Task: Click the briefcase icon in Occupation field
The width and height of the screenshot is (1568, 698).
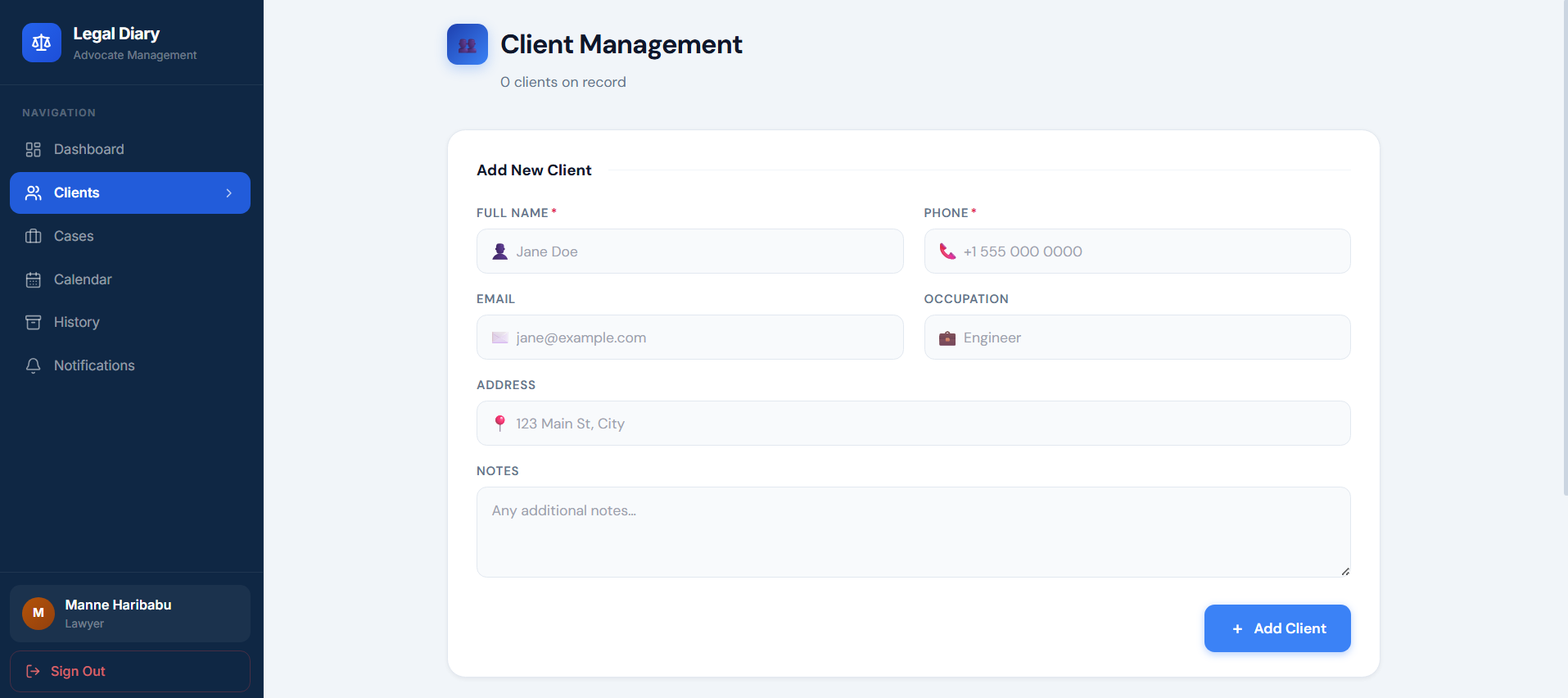Action: point(947,338)
